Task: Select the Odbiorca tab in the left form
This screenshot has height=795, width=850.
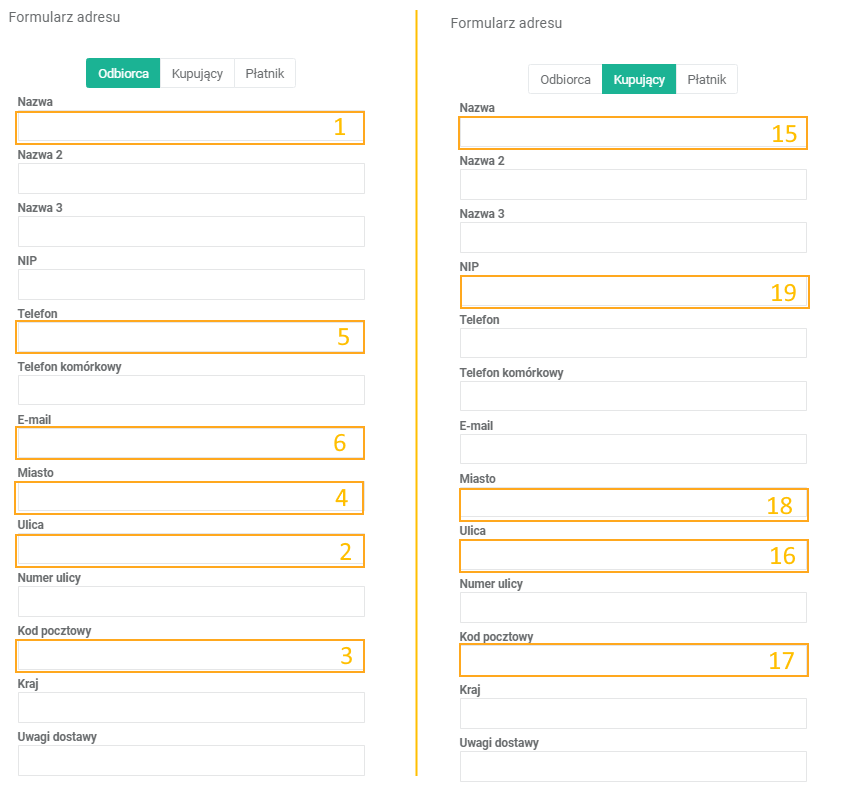Action: click(123, 73)
